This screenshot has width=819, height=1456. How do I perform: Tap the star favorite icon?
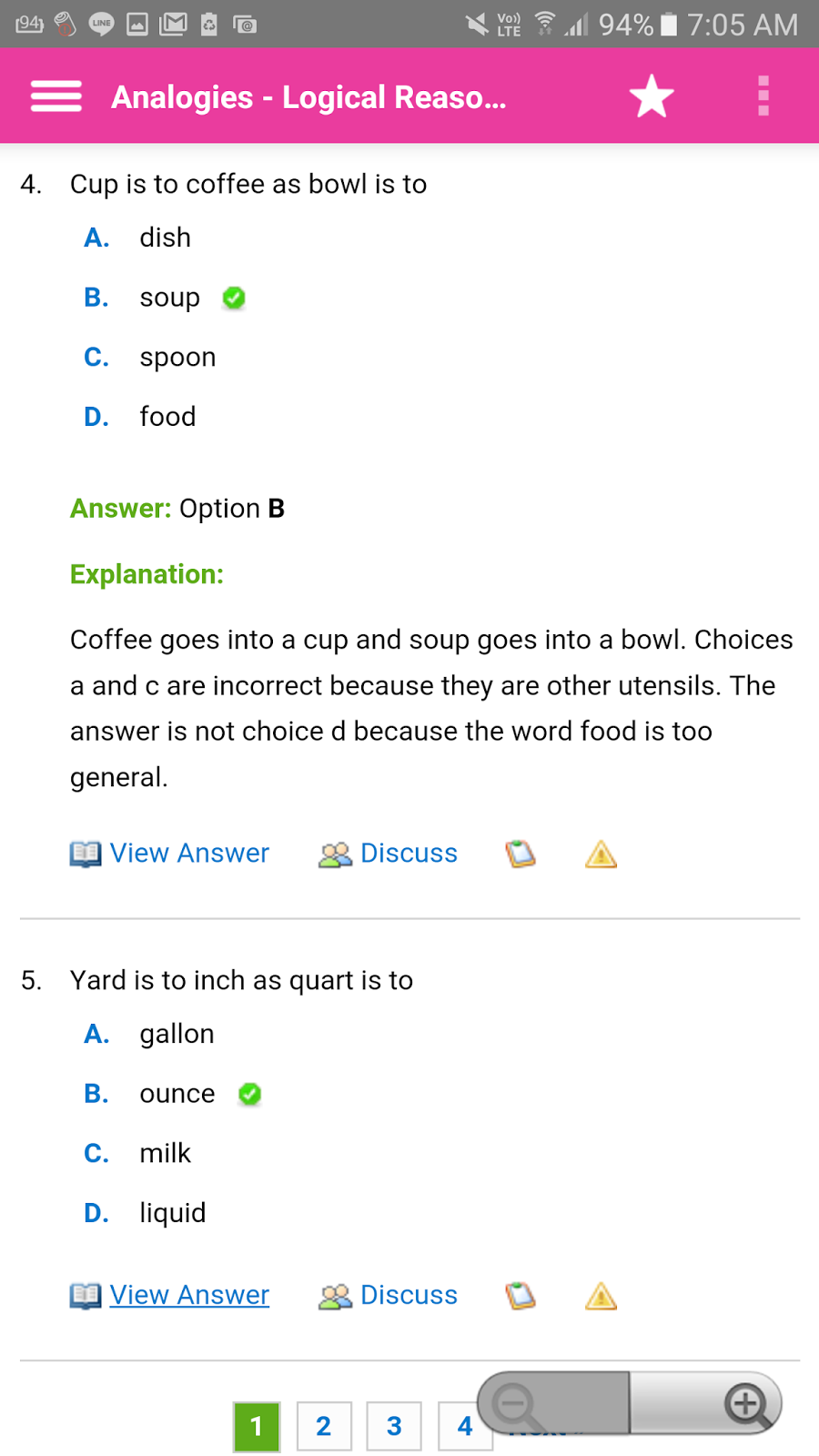coord(652,96)
